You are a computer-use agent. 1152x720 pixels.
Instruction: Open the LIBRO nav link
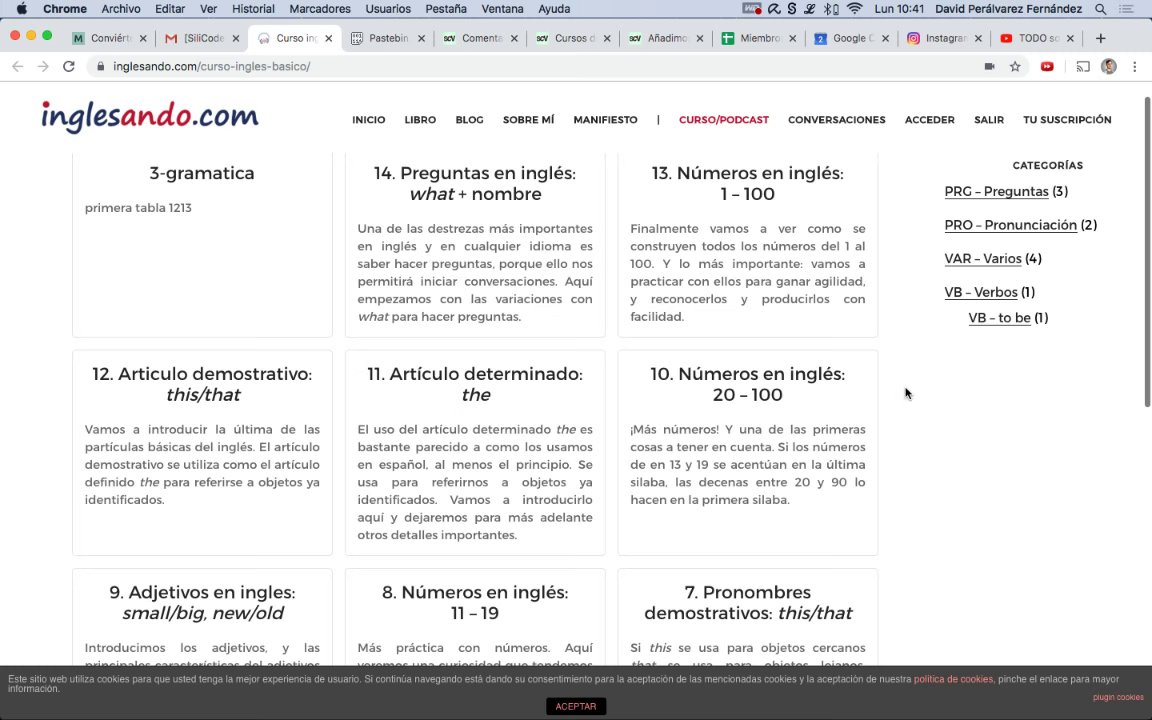(420, 120)
